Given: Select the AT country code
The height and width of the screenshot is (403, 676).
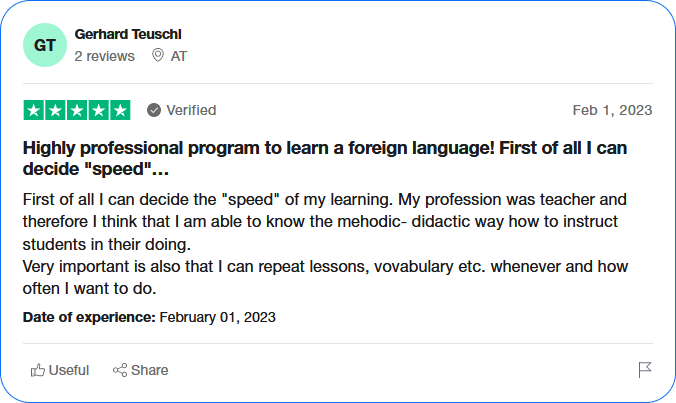Looking at the screenshot, I should [179, 56].
